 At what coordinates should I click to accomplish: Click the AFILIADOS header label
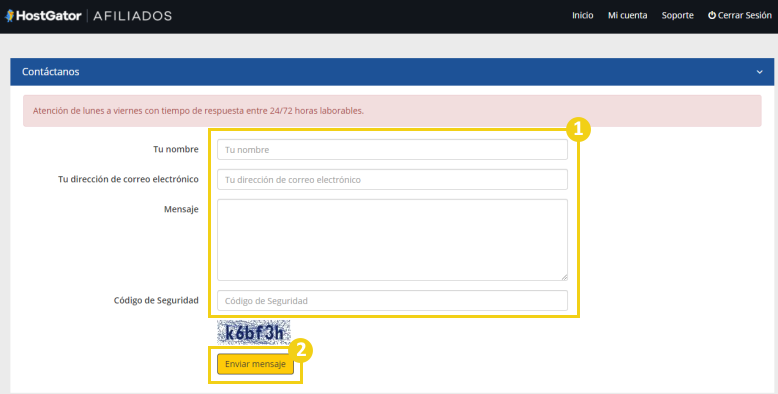pyautogui.click(x=132, y=16)
